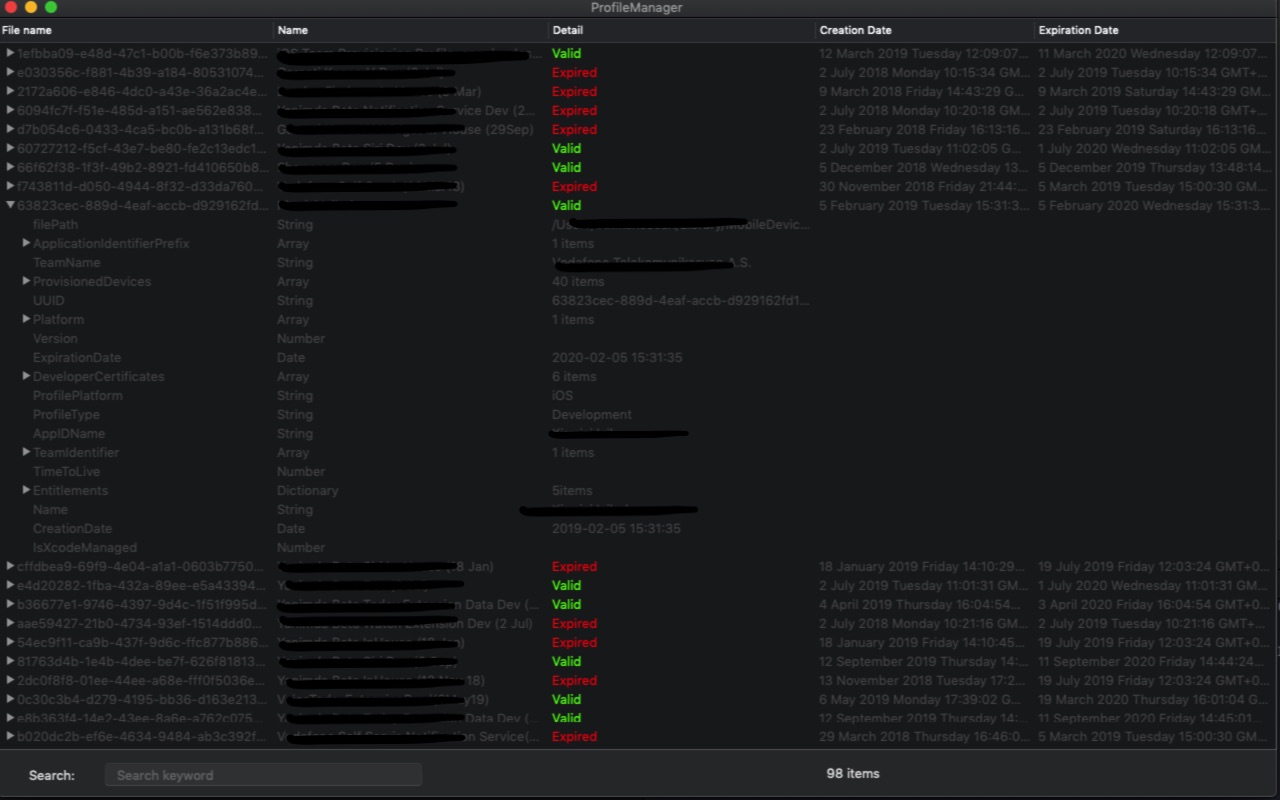
Task: Expand the Entitlements dictionary
Action: tap(26, 490)
